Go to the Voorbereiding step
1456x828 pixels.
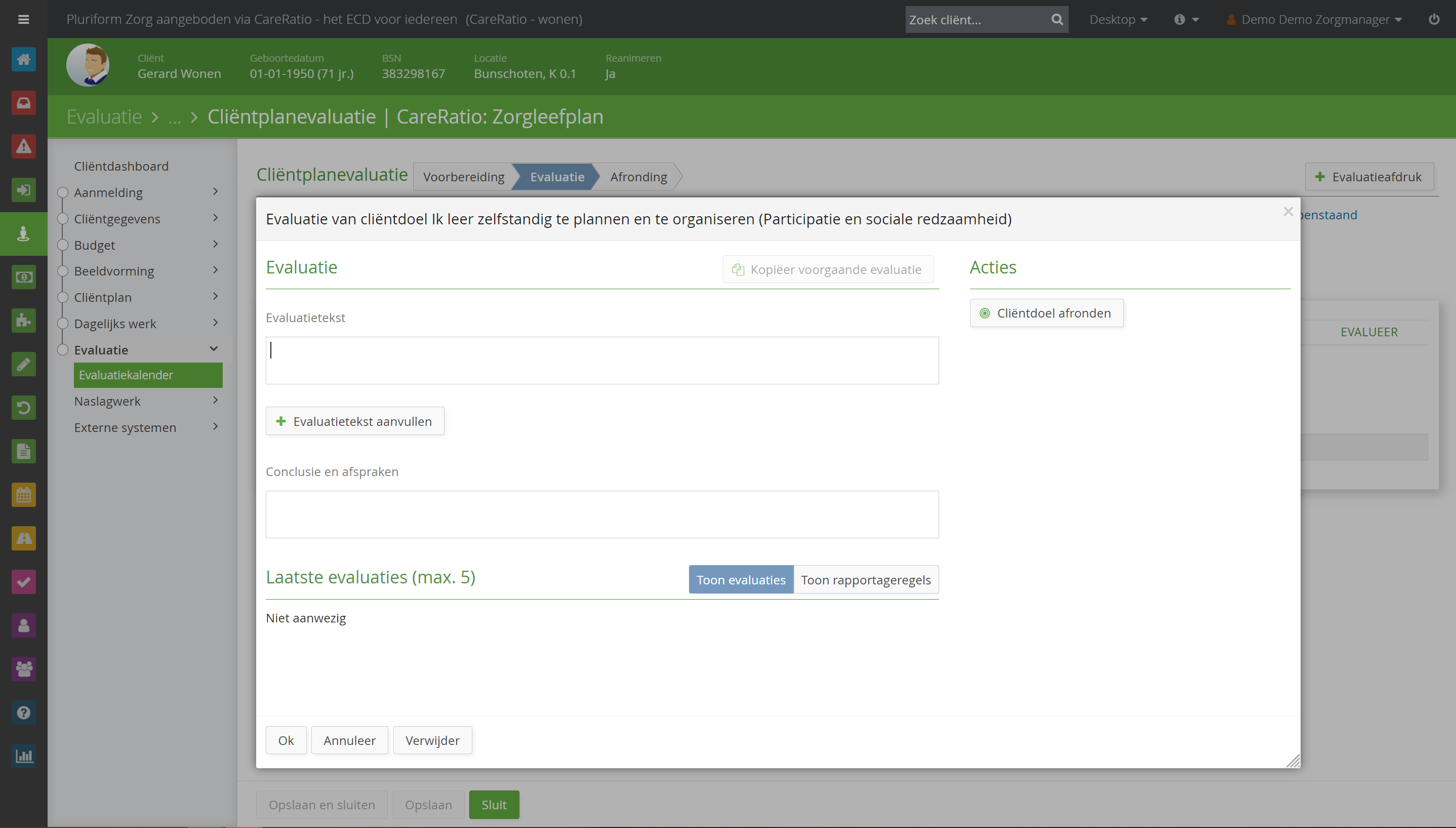pyautogui.click(x=463, y=177)
